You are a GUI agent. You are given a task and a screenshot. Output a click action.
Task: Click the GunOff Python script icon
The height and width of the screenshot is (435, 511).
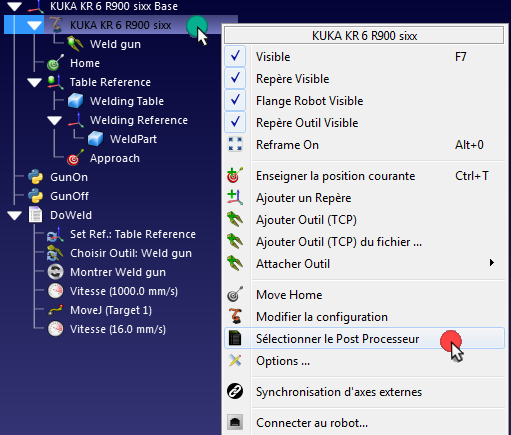[35, 196]
